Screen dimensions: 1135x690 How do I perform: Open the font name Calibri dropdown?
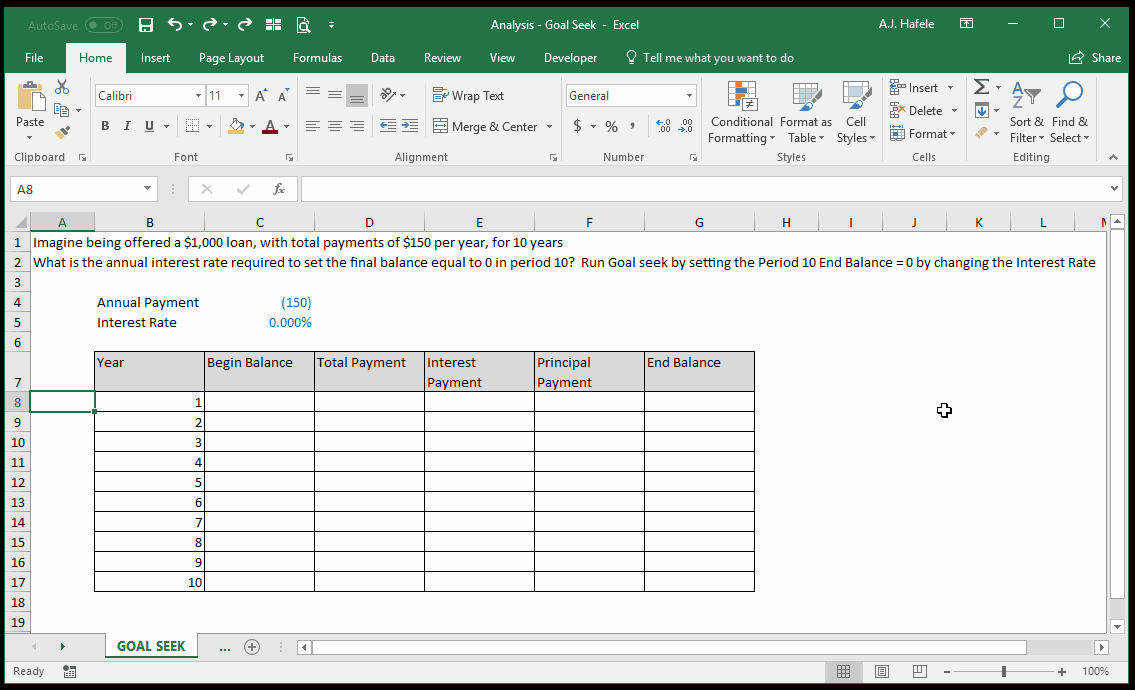point(198,96)
